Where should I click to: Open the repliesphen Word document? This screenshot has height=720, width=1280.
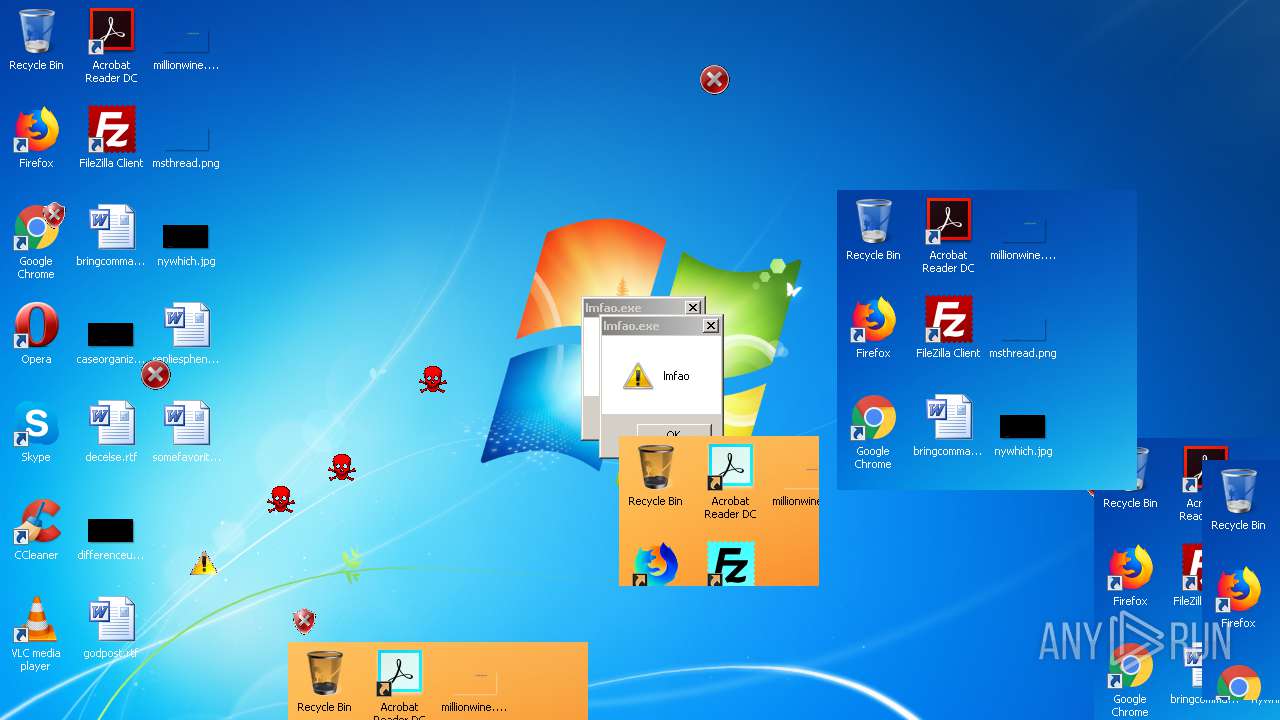pyautogui.click(x=186, y=334)
